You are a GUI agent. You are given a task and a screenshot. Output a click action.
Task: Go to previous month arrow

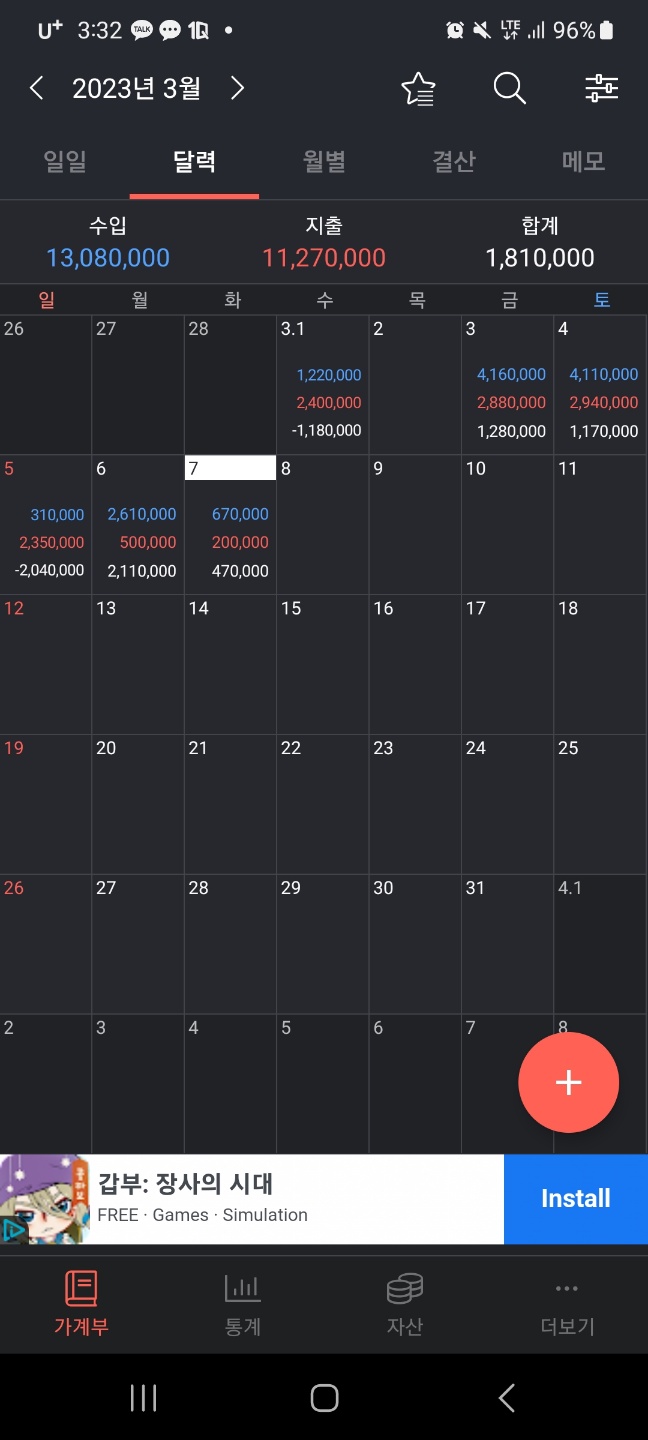coord(36,89)
